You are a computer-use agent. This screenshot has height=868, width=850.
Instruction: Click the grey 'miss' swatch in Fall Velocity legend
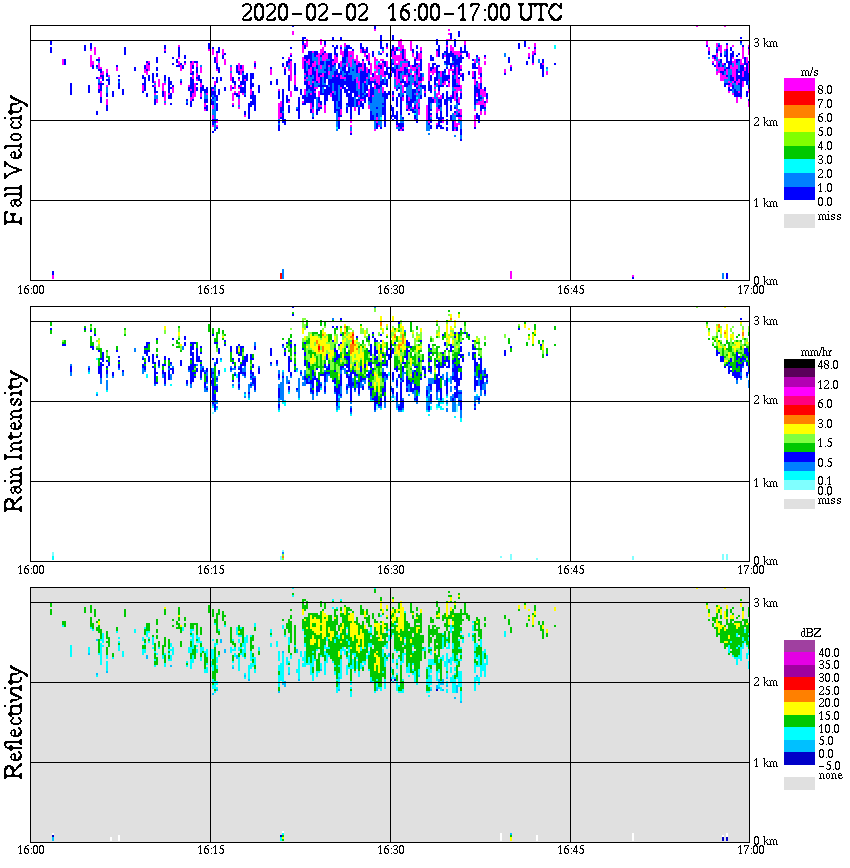(x=799, y=221)
